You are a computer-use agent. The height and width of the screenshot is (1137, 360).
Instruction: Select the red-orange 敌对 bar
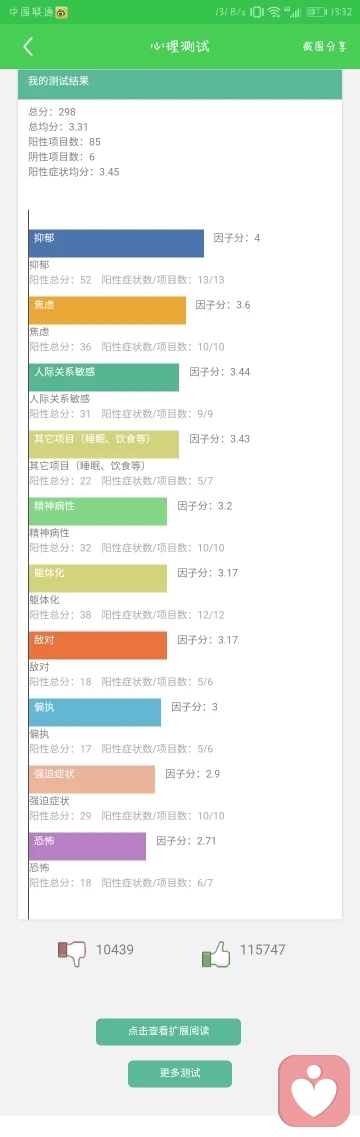pos(98,645)
